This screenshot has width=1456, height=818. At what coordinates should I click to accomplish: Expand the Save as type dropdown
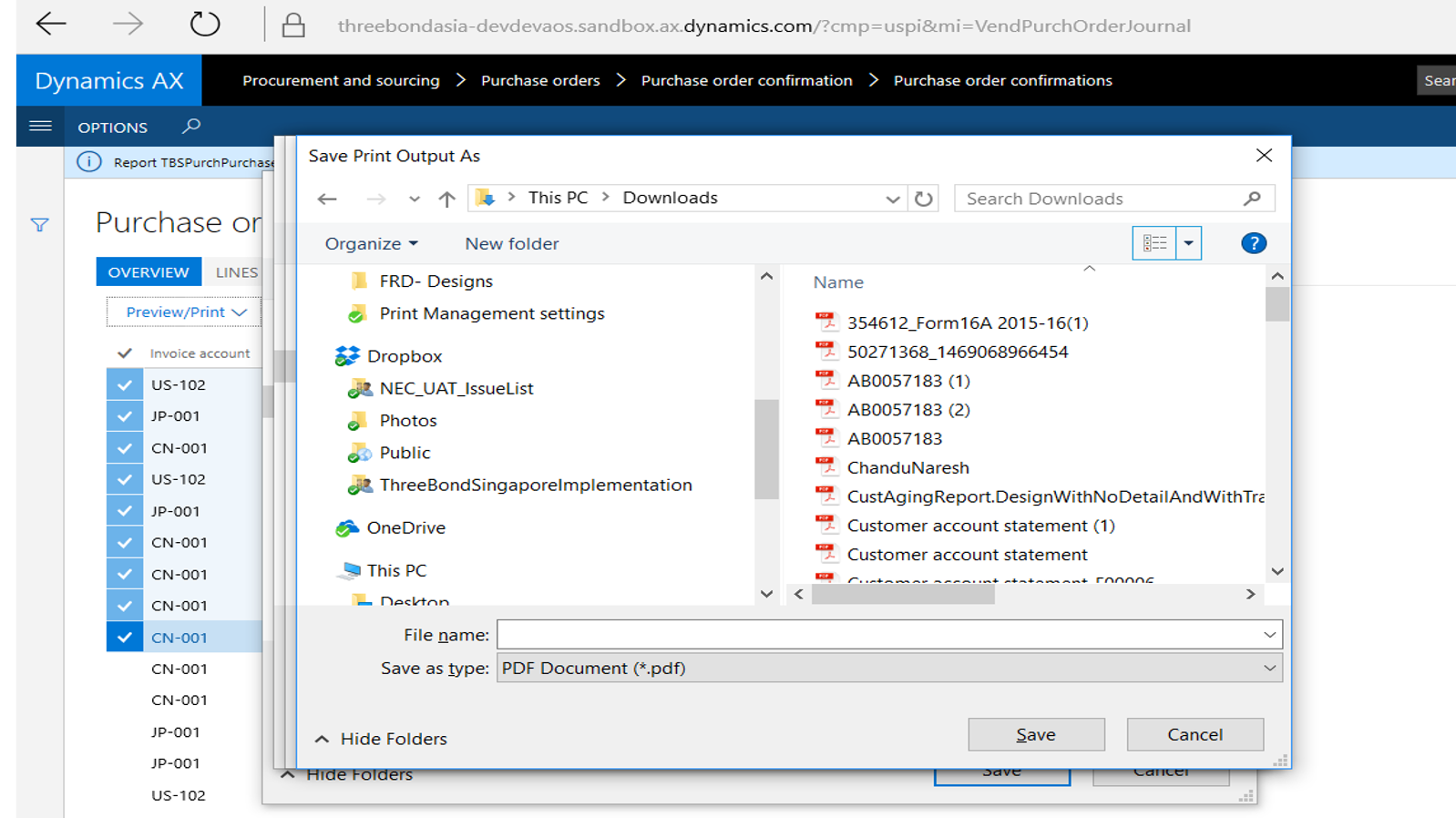tap(1269, 668)
